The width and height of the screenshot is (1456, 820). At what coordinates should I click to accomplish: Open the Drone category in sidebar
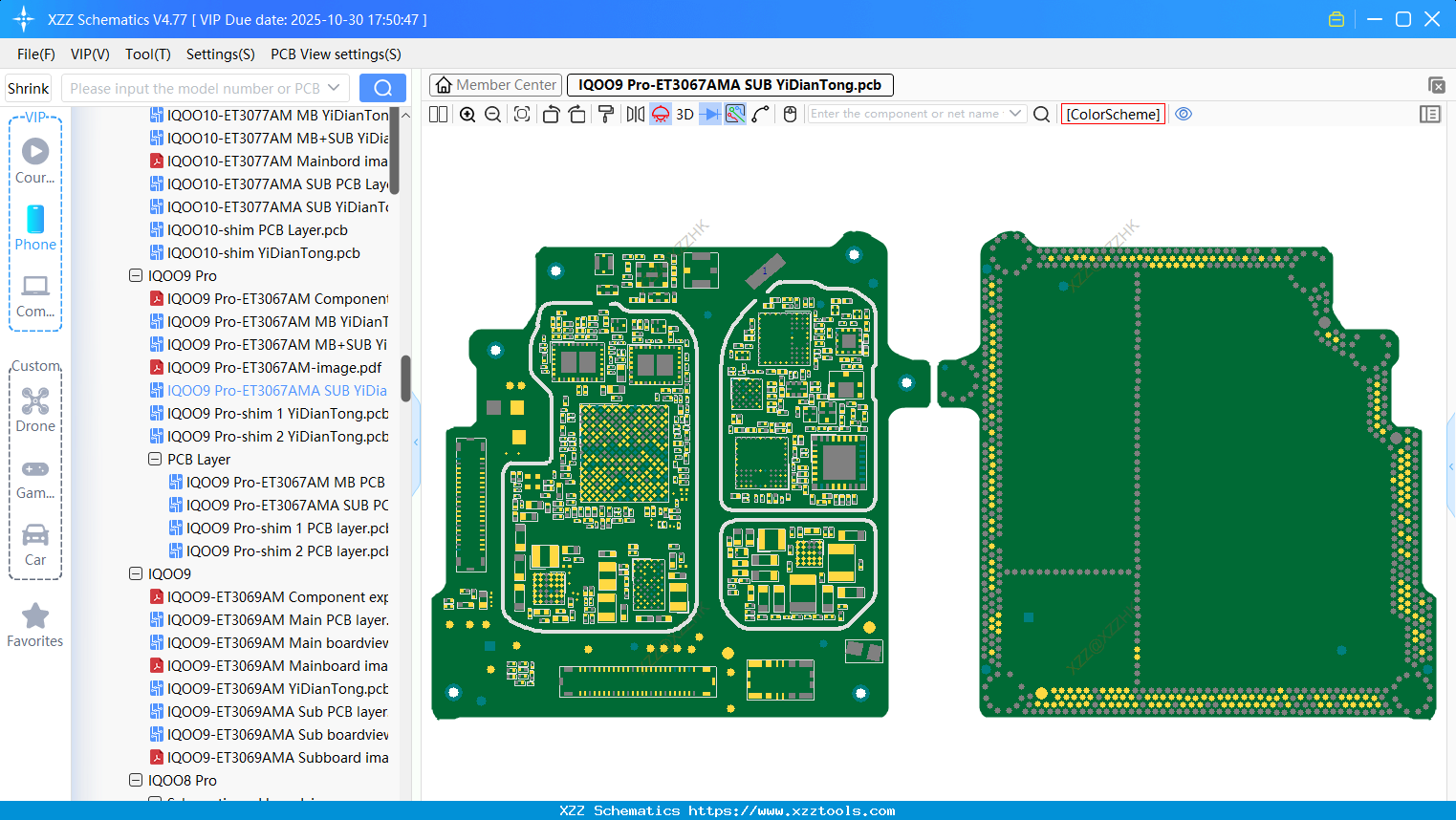tap(35, 409)
